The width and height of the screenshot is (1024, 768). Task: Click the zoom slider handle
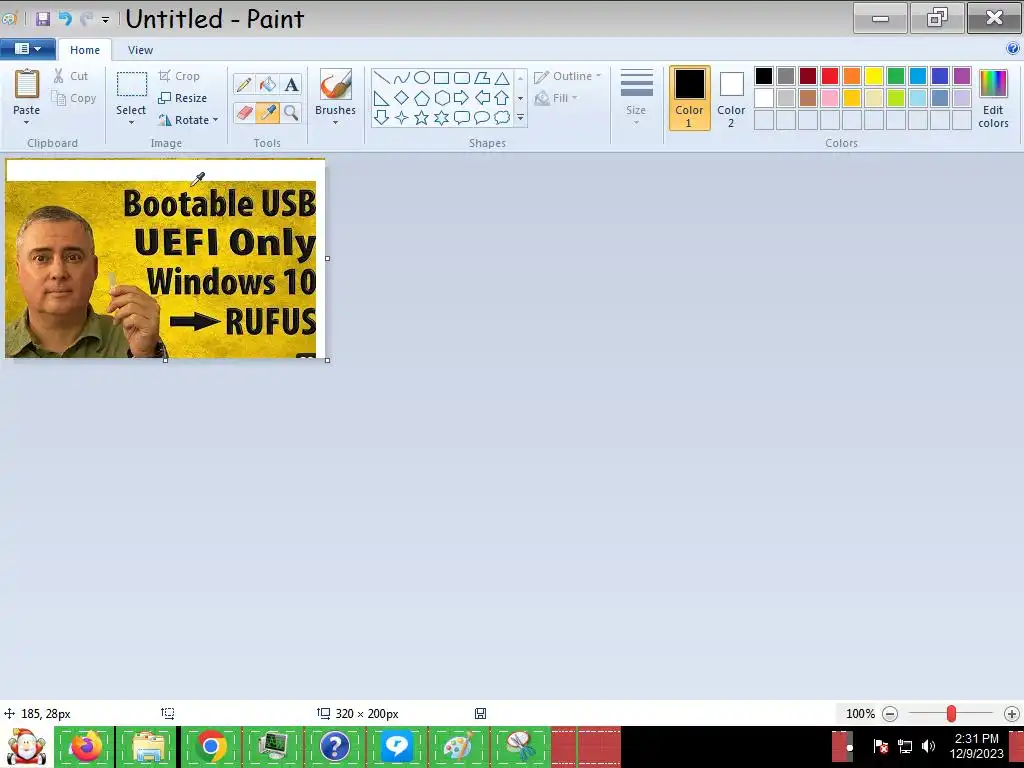[952, 714]
